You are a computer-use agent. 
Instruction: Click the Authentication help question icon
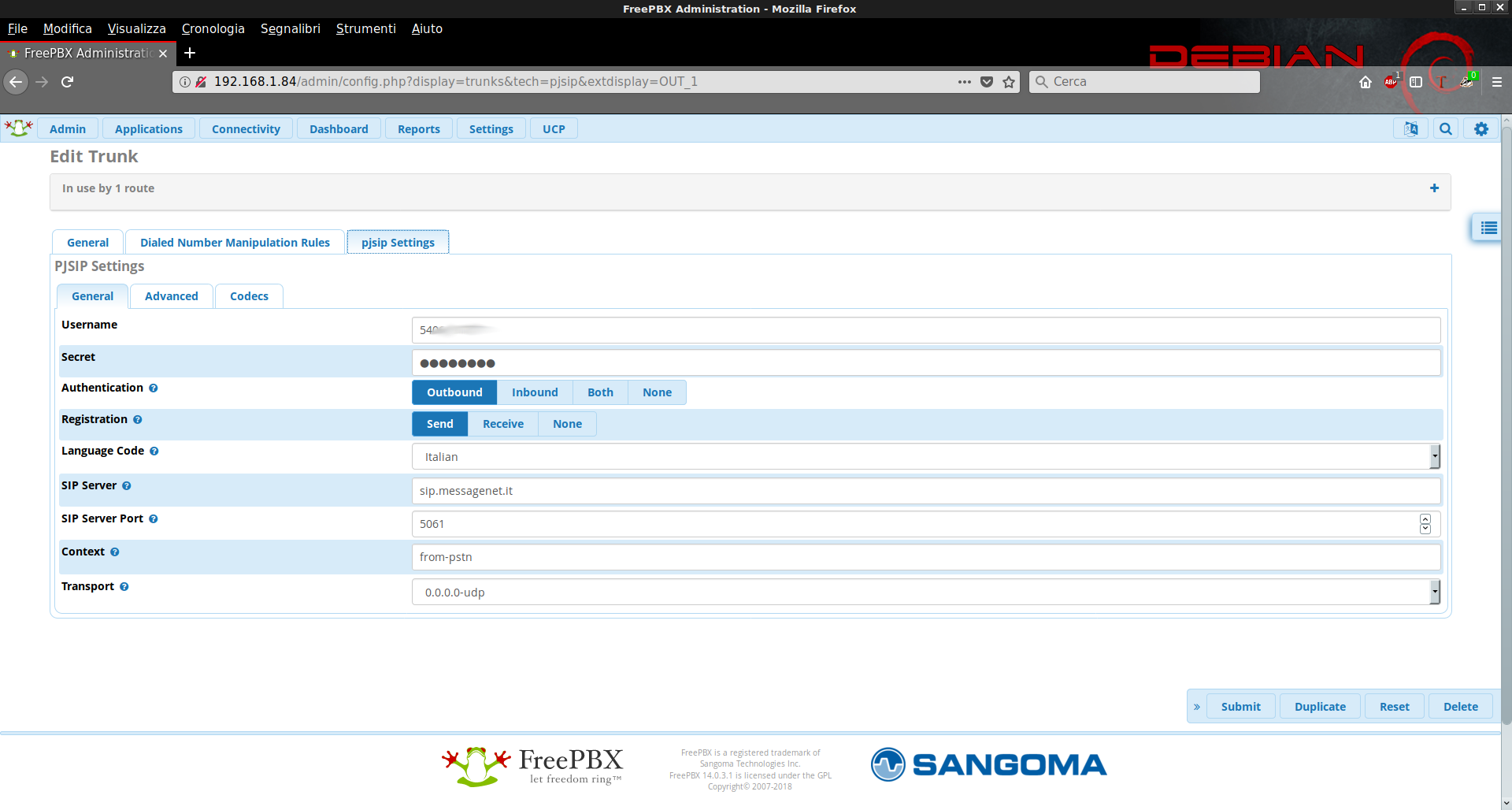(x=154, y=388)
